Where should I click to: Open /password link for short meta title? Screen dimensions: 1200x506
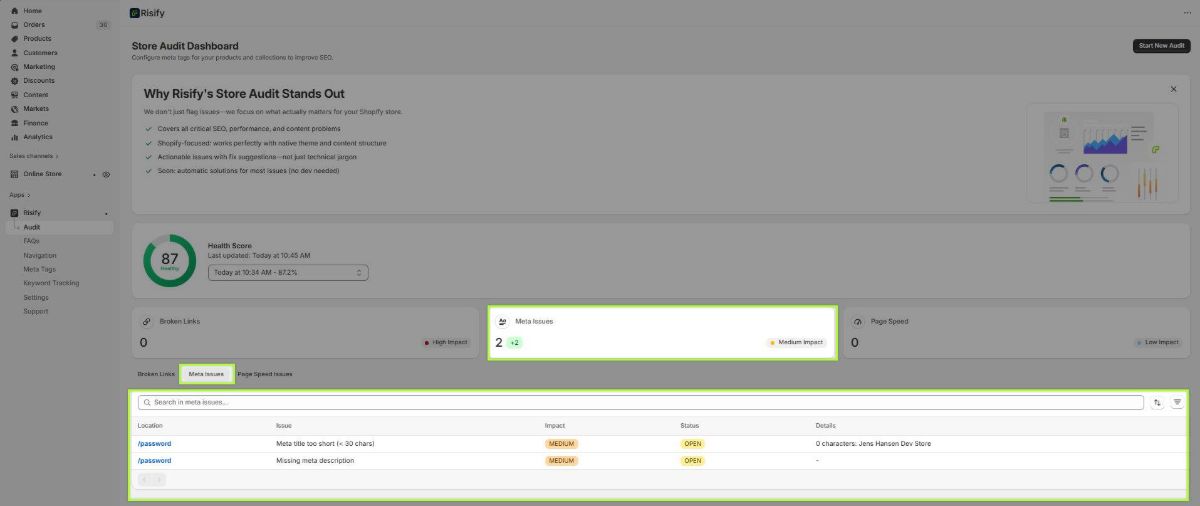[155, 443]
